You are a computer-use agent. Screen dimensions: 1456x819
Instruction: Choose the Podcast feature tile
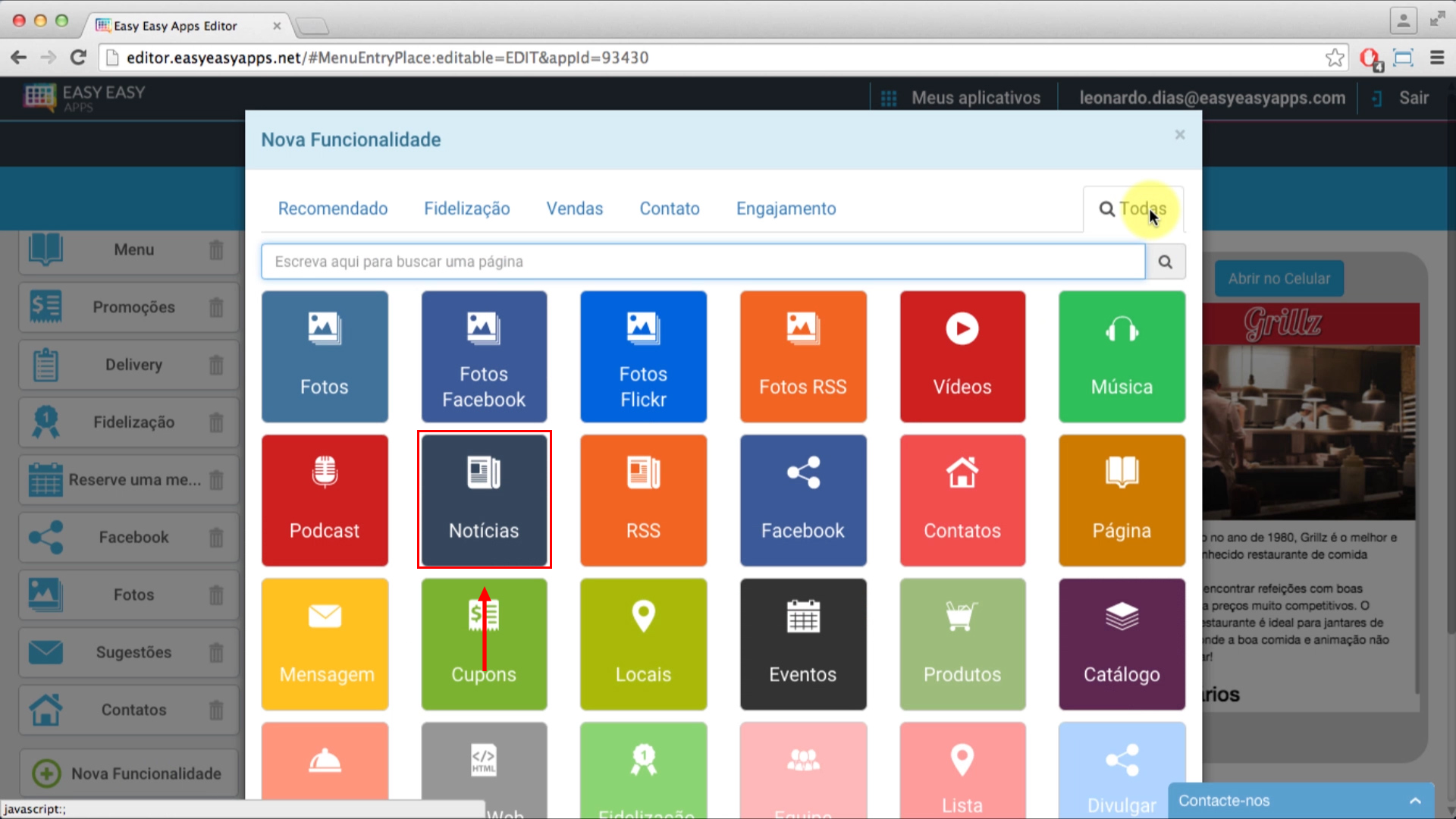tap(325, 500)
